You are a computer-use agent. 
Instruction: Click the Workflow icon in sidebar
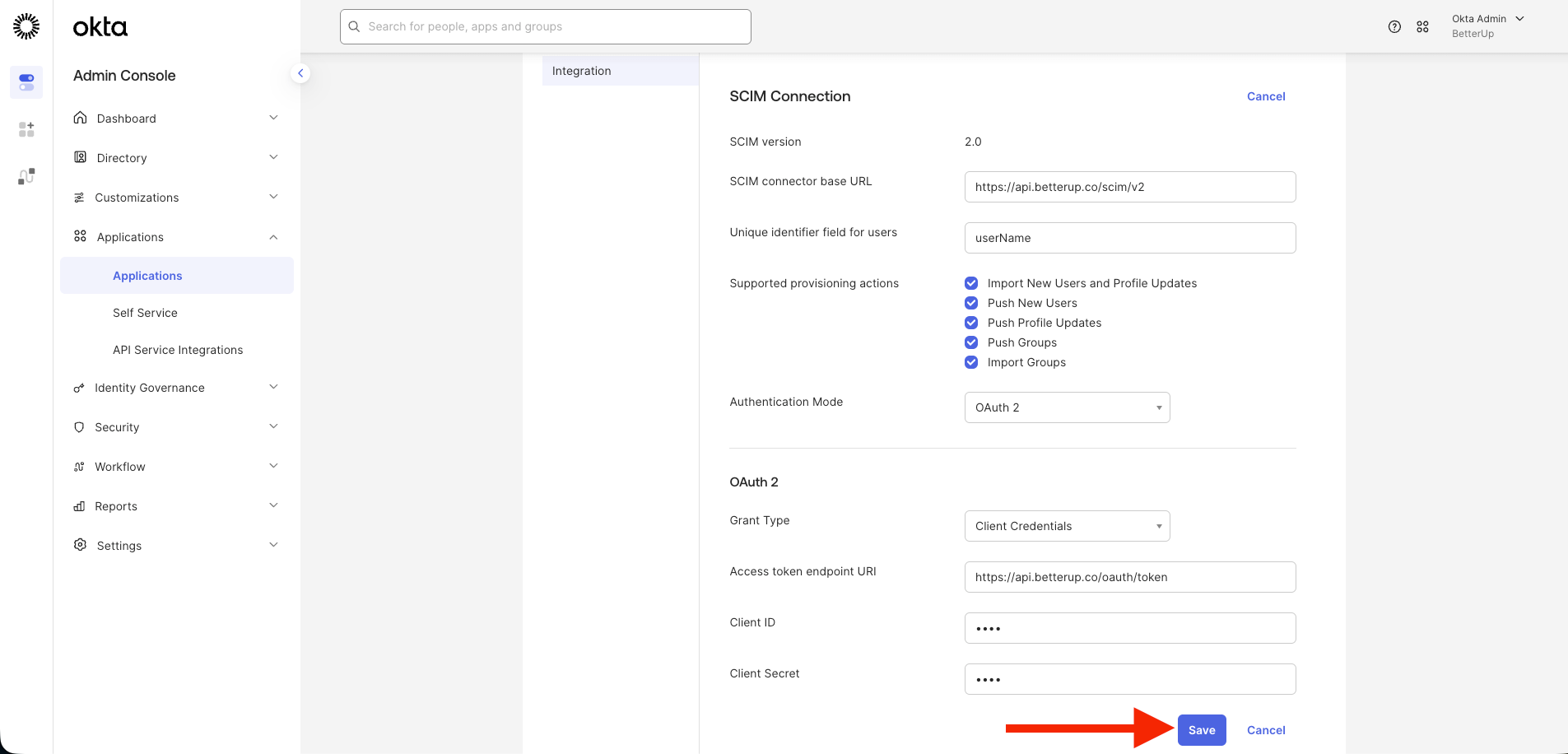point(79,467)
